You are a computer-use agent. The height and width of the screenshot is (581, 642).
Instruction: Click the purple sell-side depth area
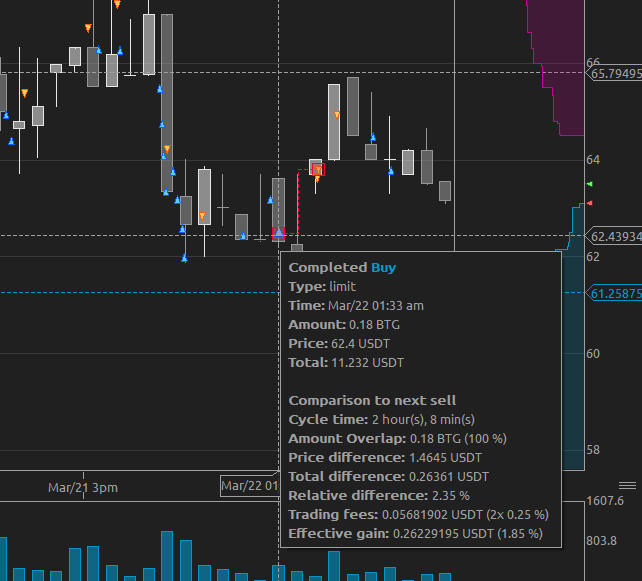(560, 60)
